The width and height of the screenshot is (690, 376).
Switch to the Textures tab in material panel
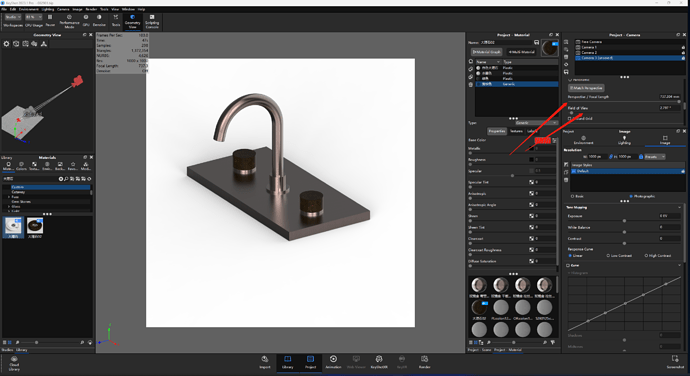coord(516,131)
